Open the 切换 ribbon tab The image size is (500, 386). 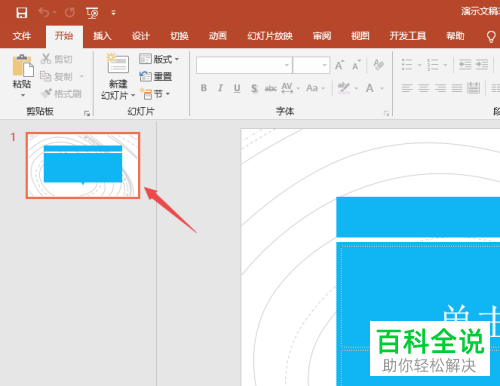click(179, 36)
